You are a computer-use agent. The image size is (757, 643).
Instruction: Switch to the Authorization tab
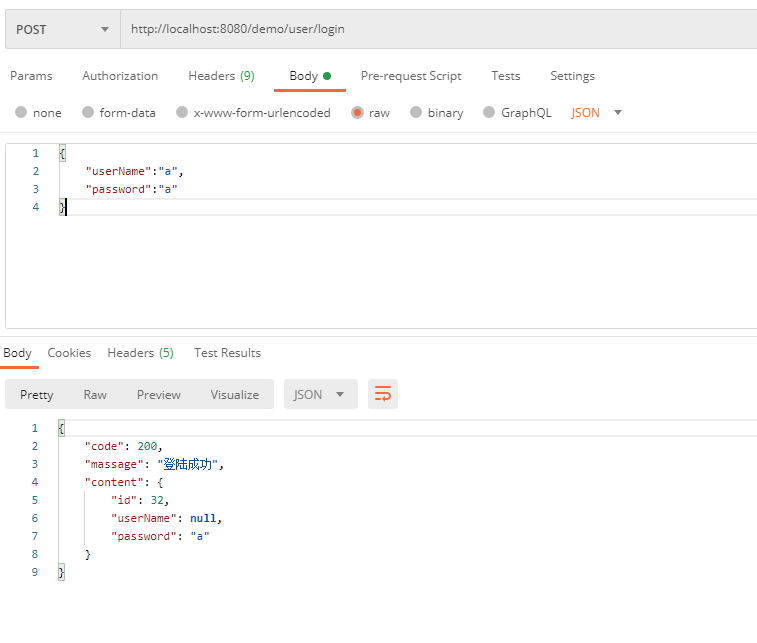120,76
